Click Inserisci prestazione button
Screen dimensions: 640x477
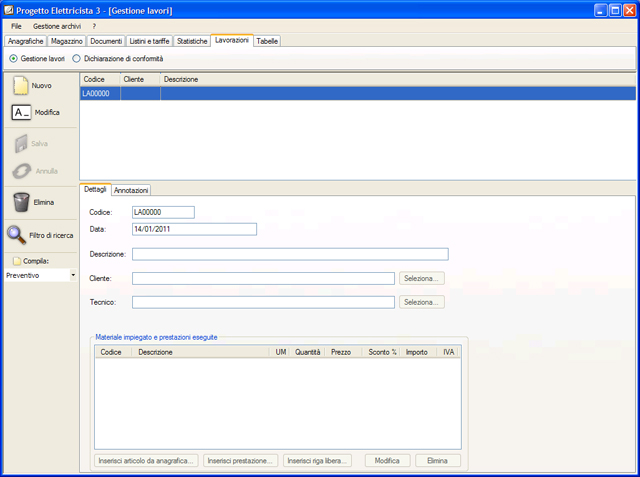tap(240, 461)
